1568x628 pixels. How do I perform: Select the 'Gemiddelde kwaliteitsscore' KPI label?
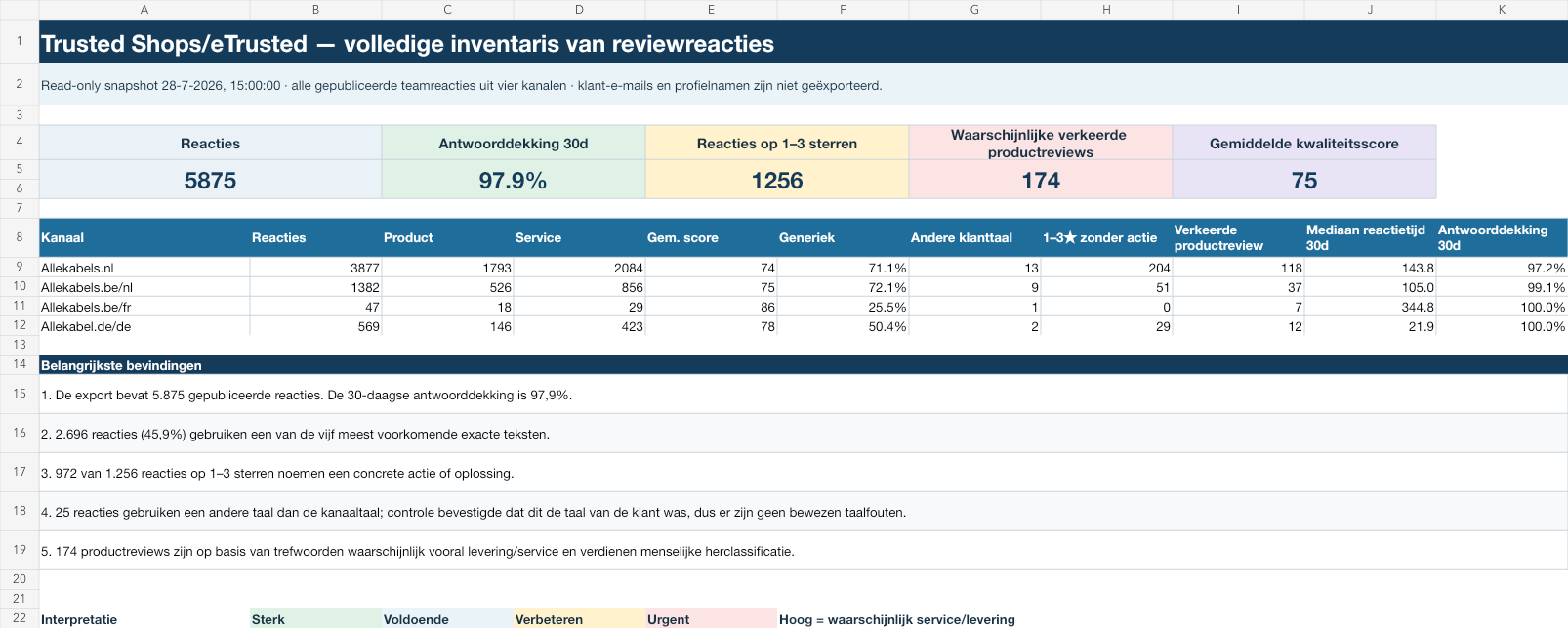1304,143
